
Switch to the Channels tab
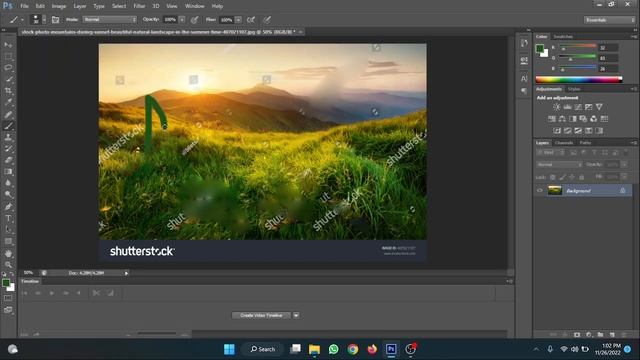pos(564,143)
